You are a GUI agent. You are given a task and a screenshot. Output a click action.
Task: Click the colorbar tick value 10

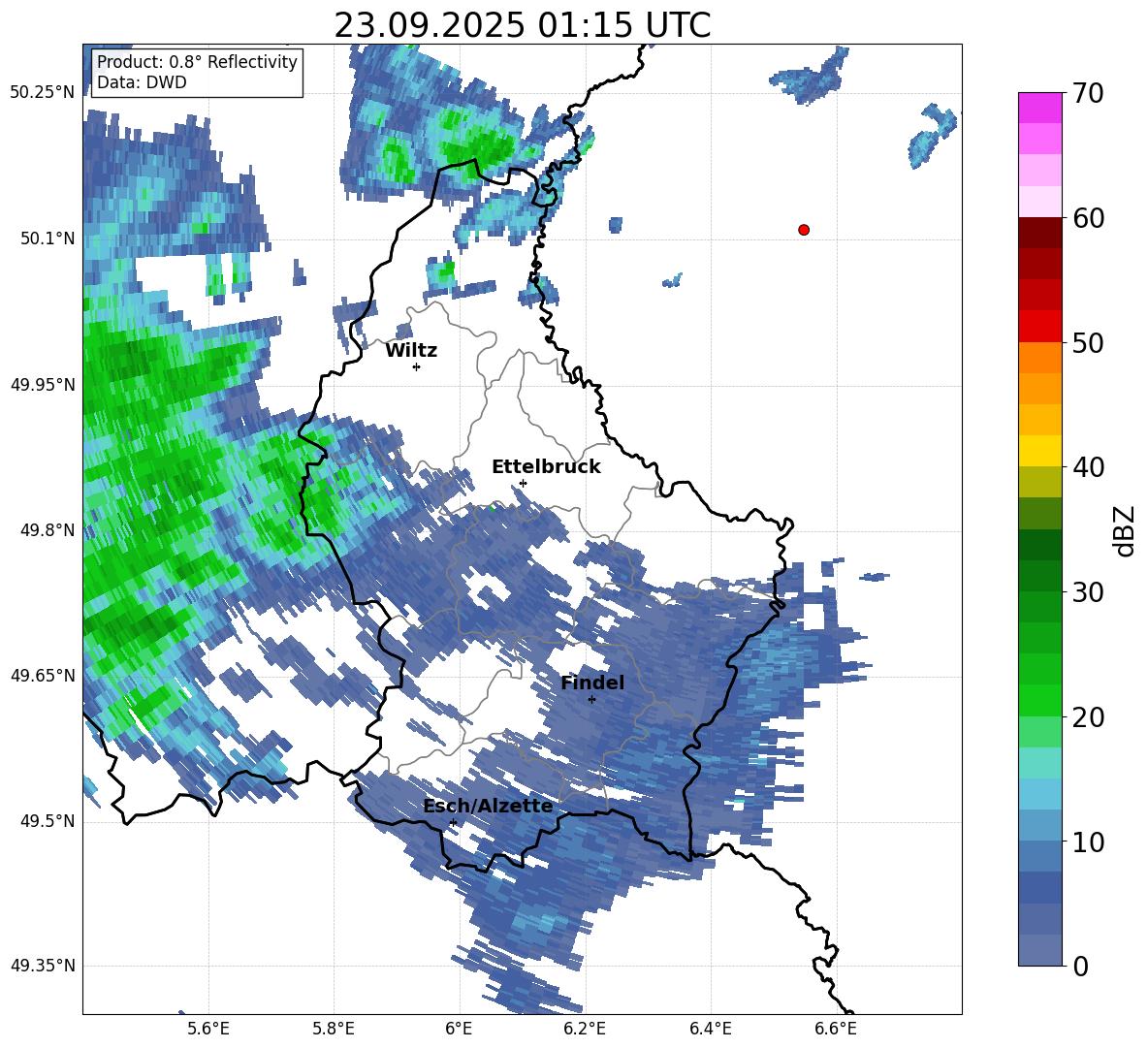point(1087,842)
